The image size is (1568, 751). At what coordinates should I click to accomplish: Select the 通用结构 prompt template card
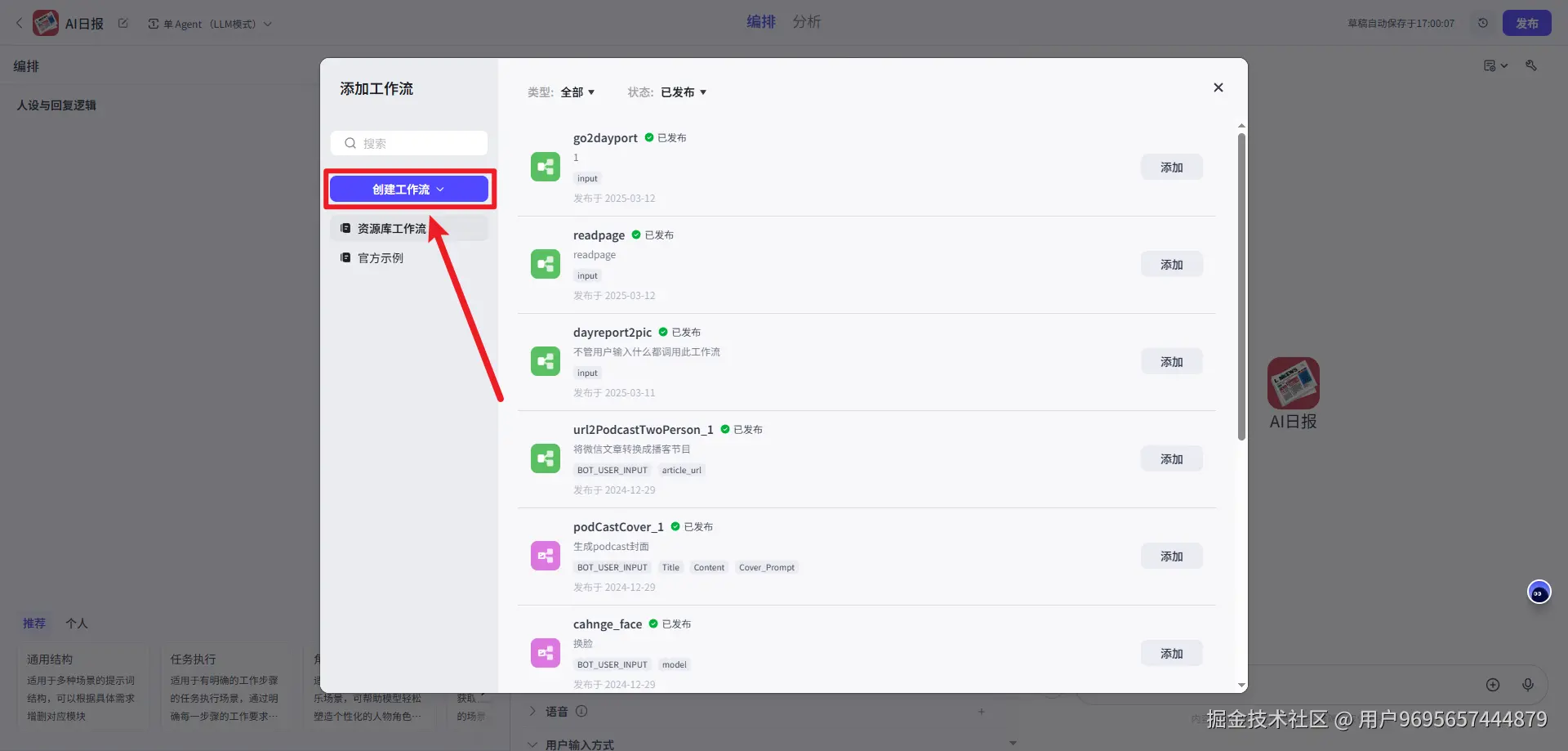click(82, 686)
